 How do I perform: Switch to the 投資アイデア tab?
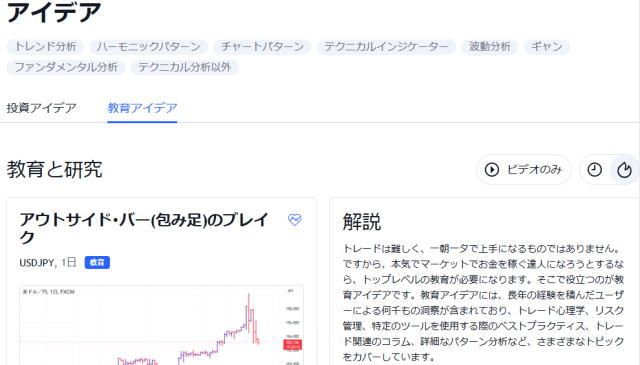(42, 108)
